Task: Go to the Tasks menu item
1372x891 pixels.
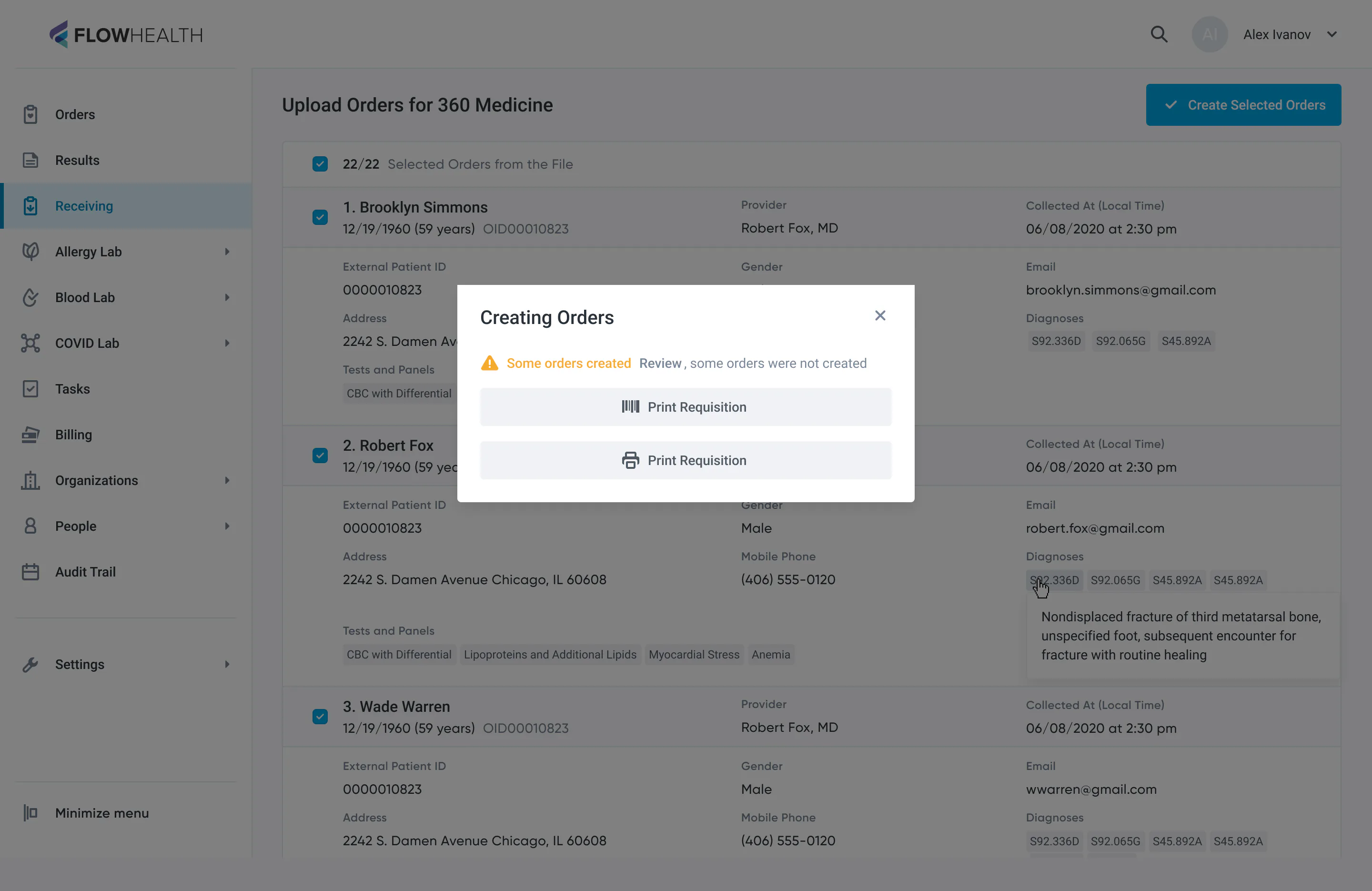Action: (x=126, y=389)
